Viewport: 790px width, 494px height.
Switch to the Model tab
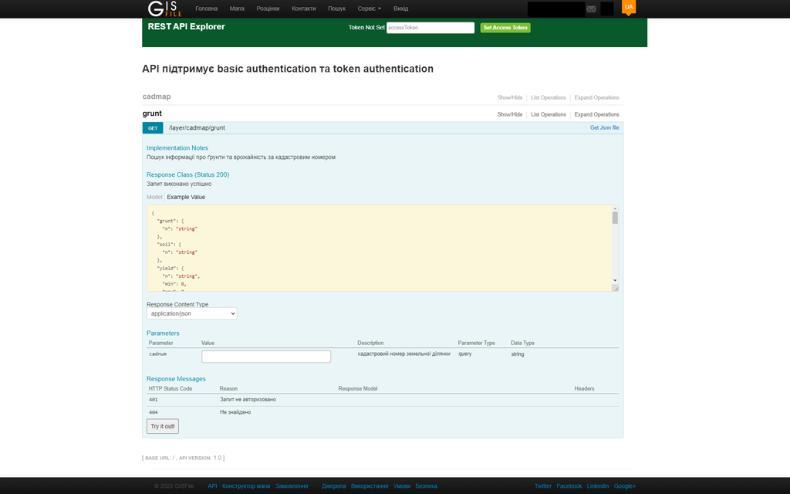coord(154,197)
